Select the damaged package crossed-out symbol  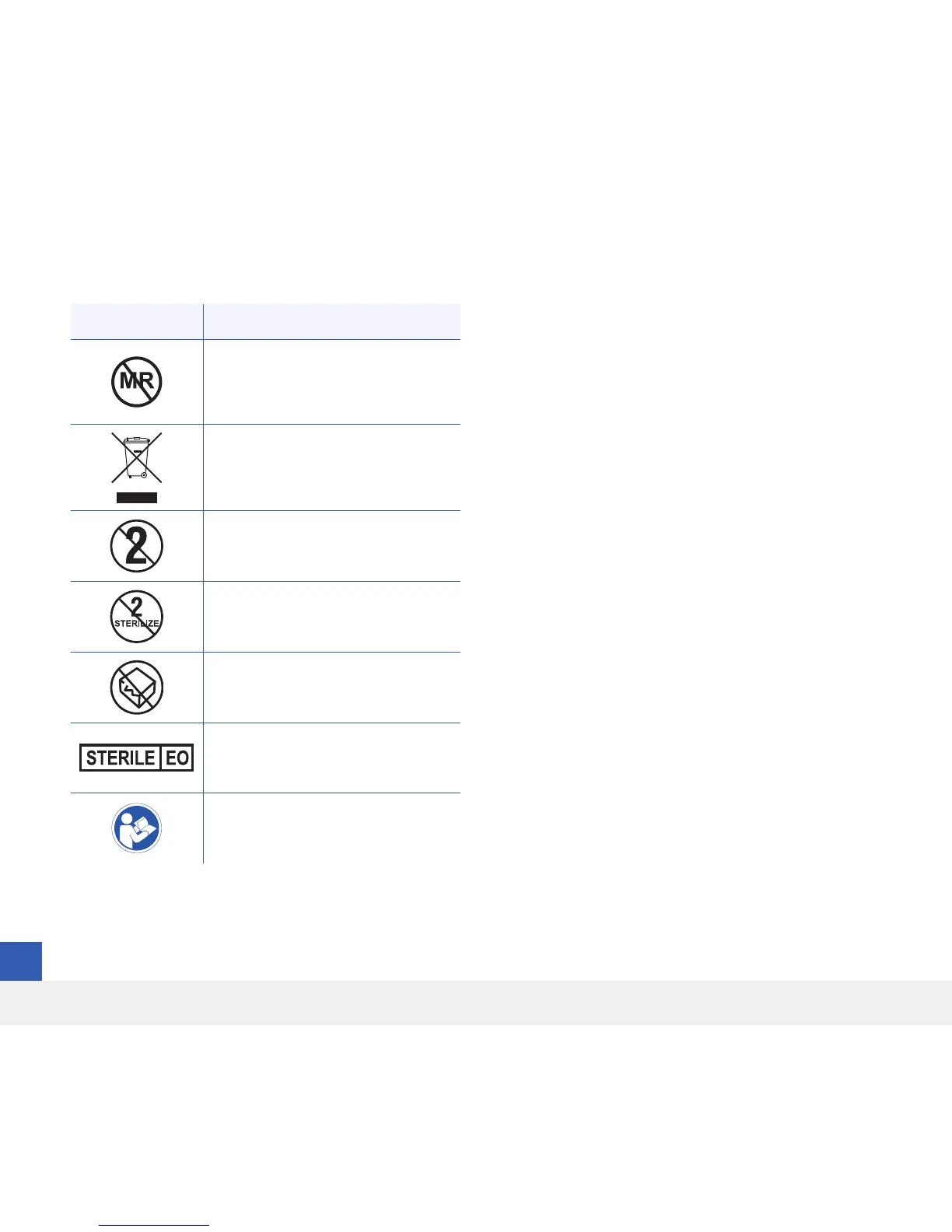[x=136, y=688]
